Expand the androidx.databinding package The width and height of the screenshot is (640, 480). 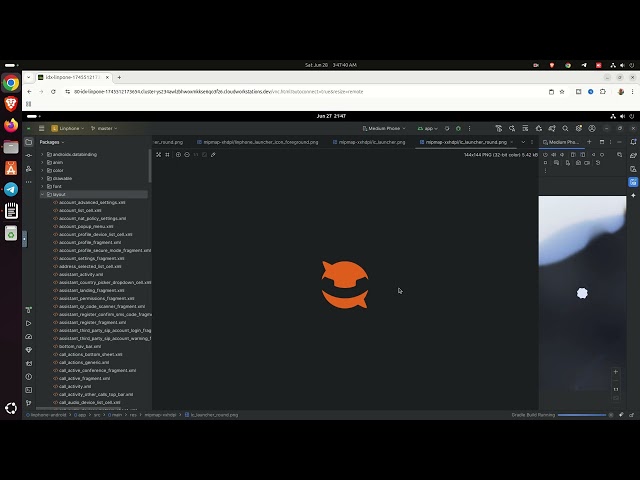[42, 154]
